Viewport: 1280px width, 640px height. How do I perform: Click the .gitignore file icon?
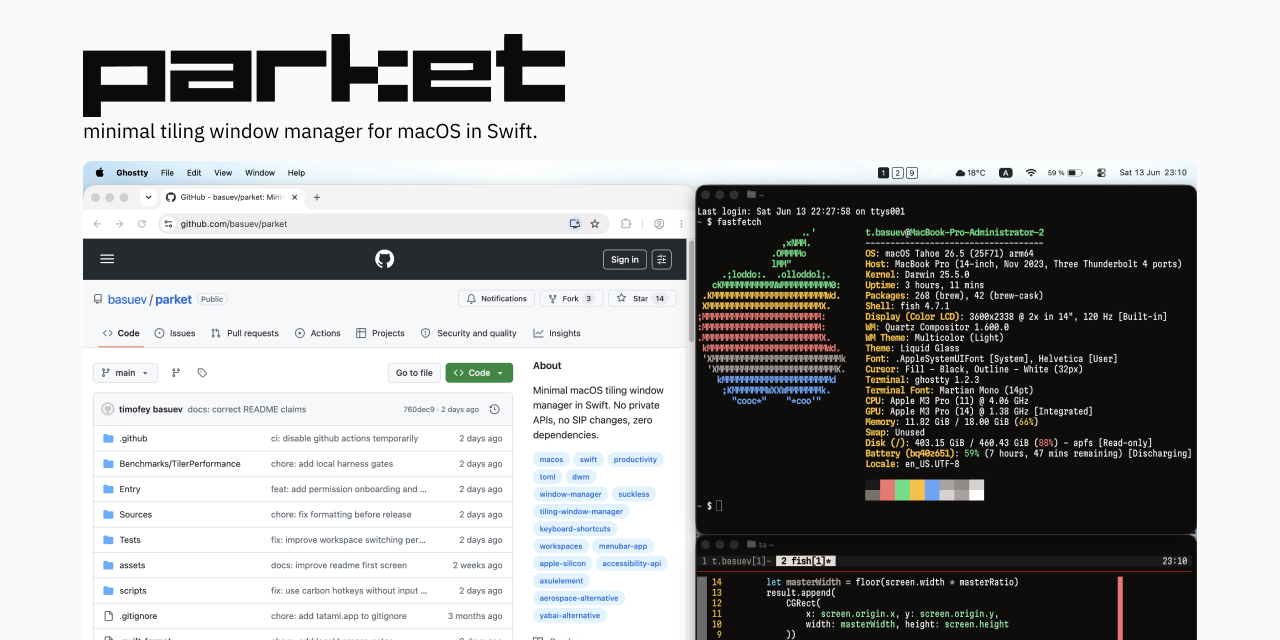pyautogui.click(x=109, y=616)
